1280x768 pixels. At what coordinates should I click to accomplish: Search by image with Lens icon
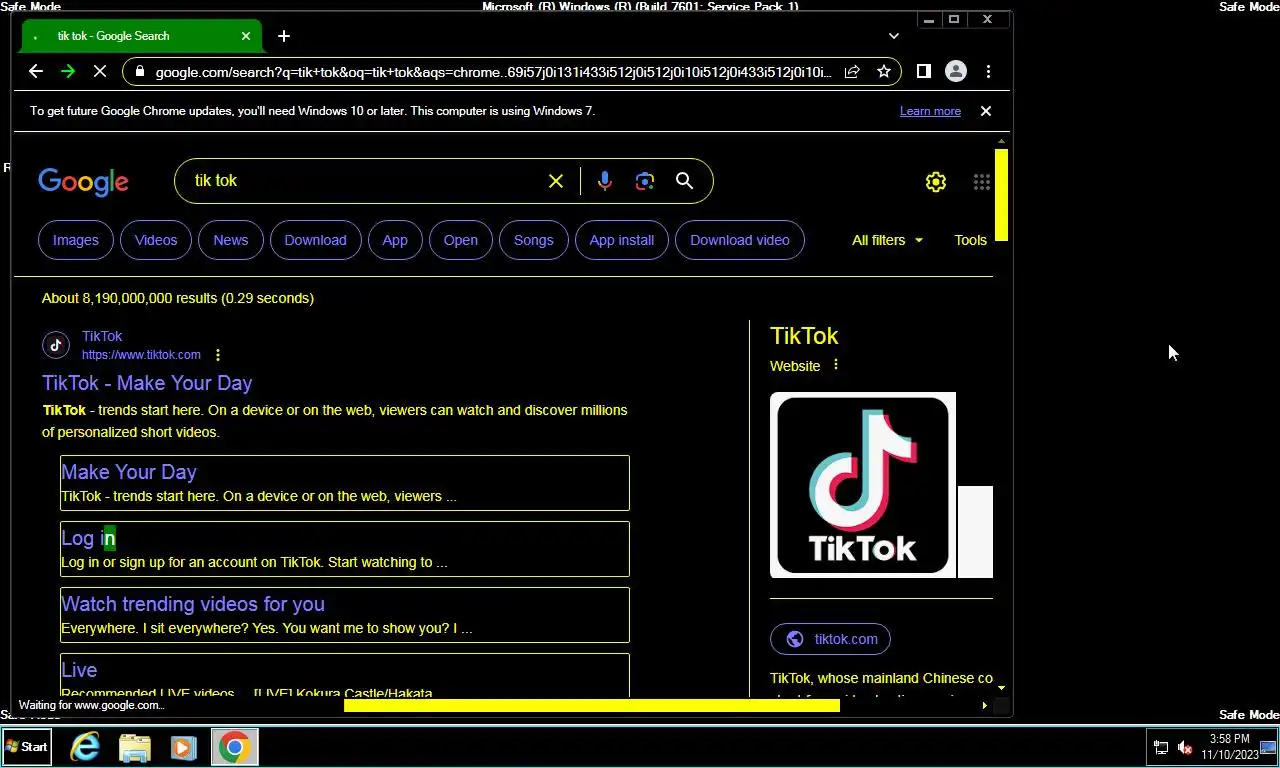[x=645, y=181]
